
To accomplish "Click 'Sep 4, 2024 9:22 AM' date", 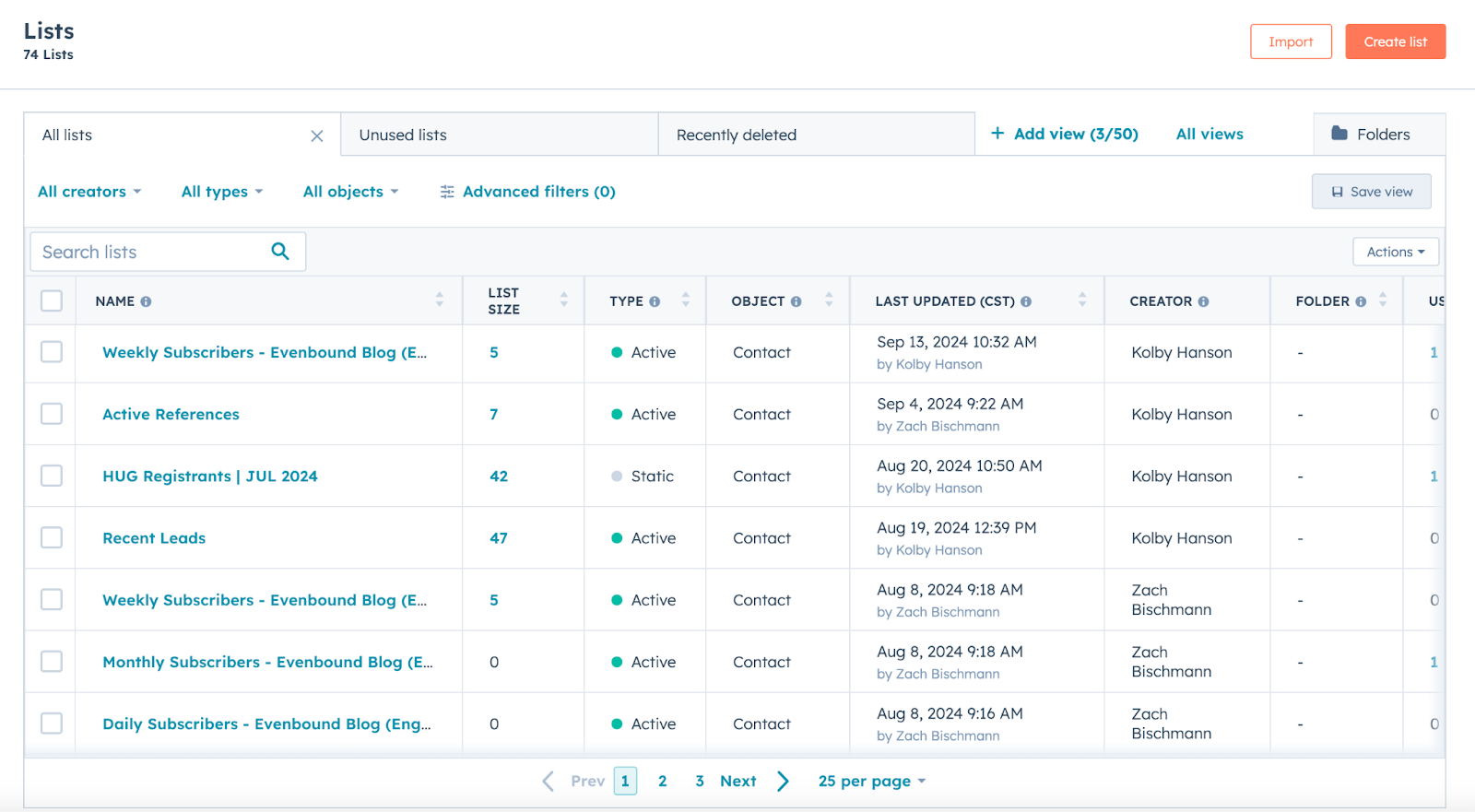I will pyautogui.click(x=950, y=404).
